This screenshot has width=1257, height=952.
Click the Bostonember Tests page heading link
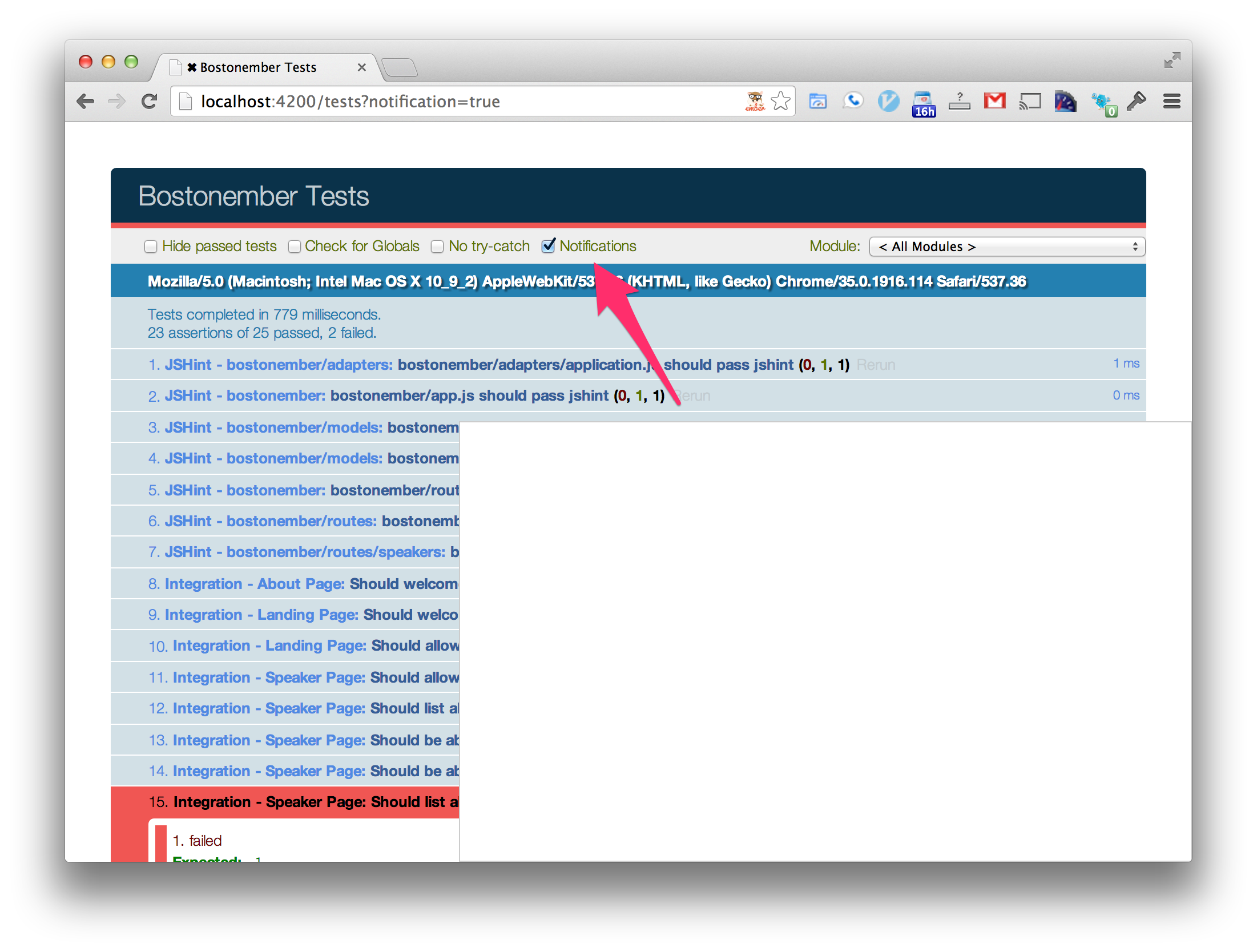[253, 196]
